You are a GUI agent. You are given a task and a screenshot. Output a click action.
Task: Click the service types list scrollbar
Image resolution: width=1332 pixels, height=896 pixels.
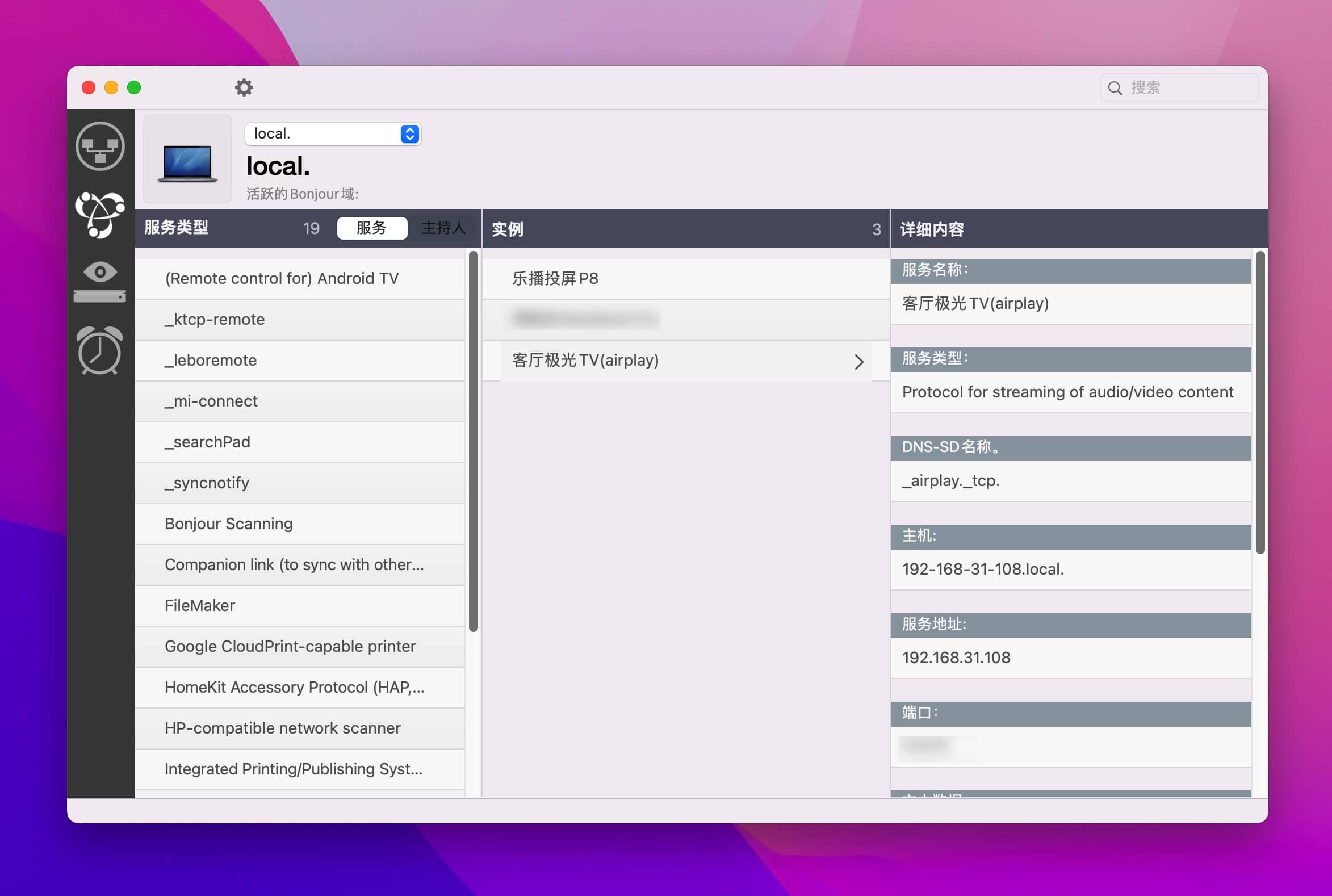pos(473,441)
